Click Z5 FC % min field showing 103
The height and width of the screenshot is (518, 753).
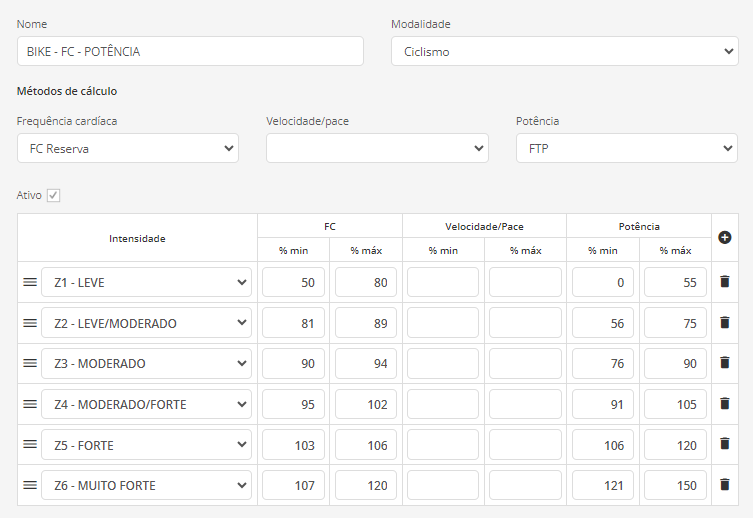coord(293,445)
